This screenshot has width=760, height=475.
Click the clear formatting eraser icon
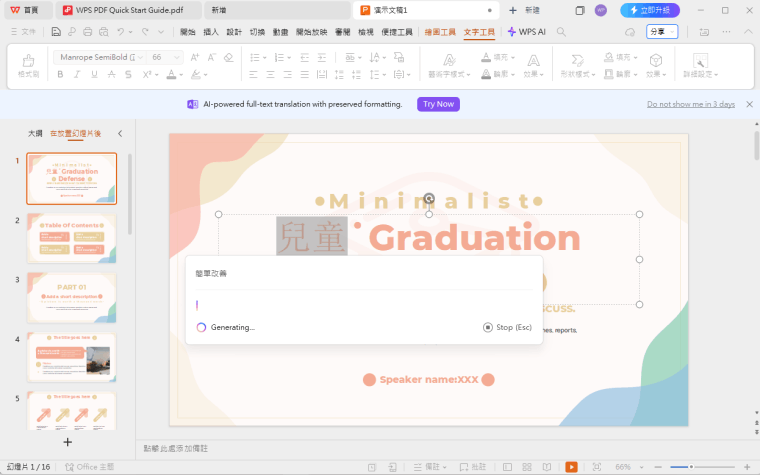pos(228,57)
